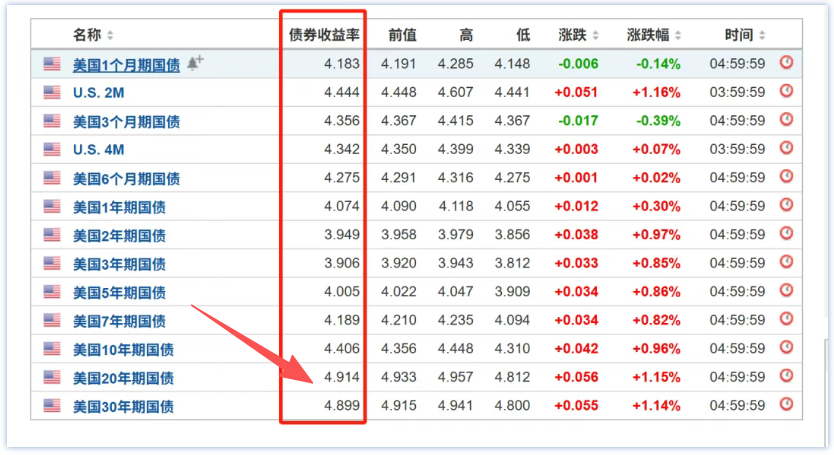The width and height of the screenshot is (834, 455).
Task: Open the 美国10年期国债 bond link
Action: pos(123,349)
